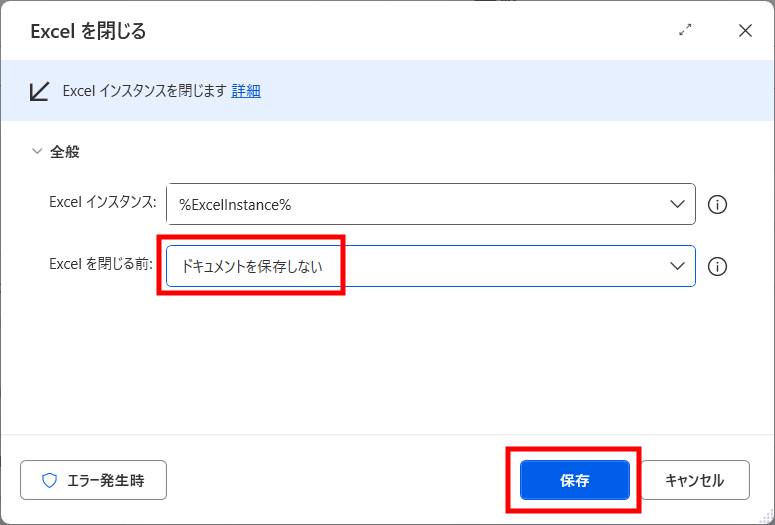This screenshot has height=525, width=775.
Task: Show info for Excel インスタンス field
Action: pos(717,204)
